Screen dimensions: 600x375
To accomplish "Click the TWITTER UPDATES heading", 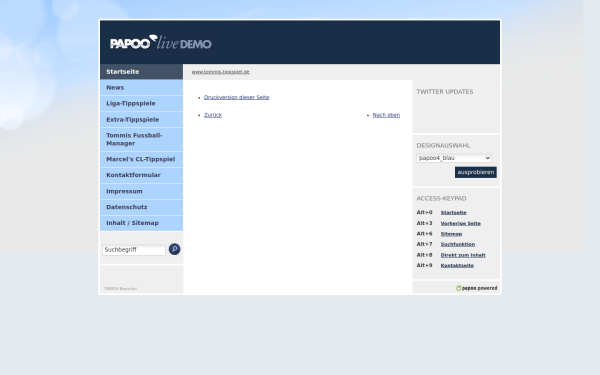I will click(x=445, y=92).
